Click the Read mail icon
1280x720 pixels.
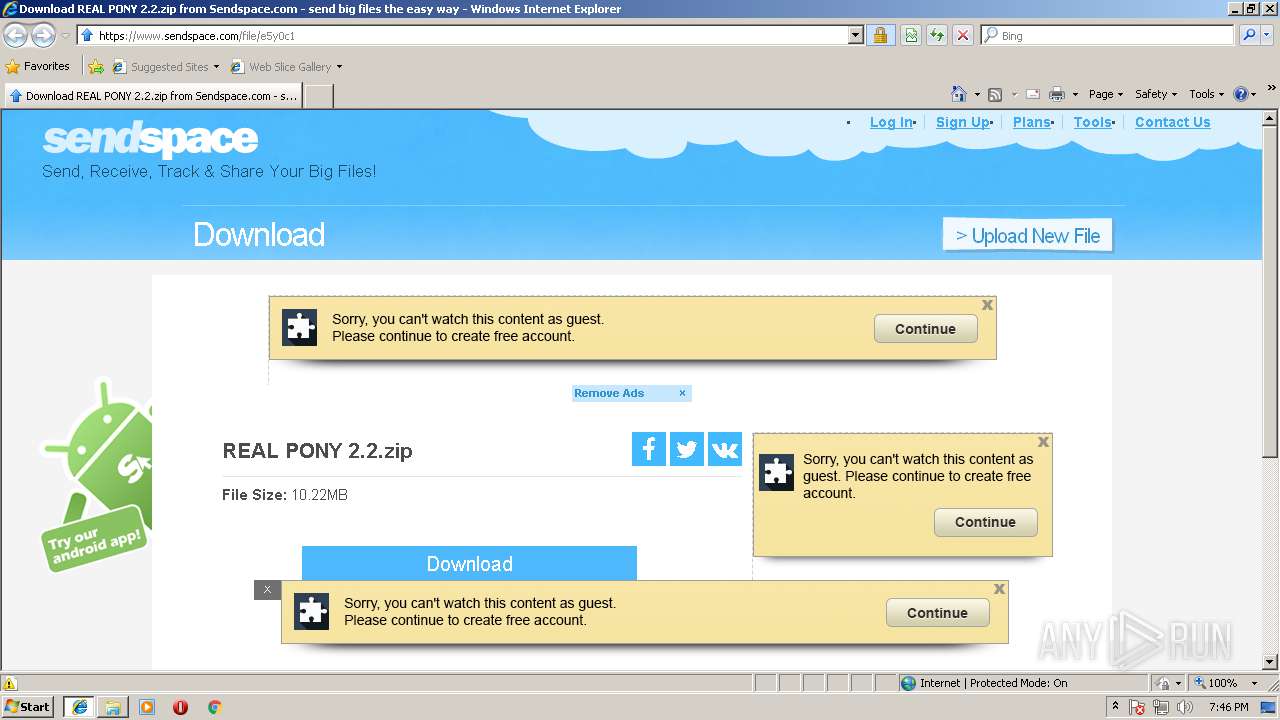1033,94
